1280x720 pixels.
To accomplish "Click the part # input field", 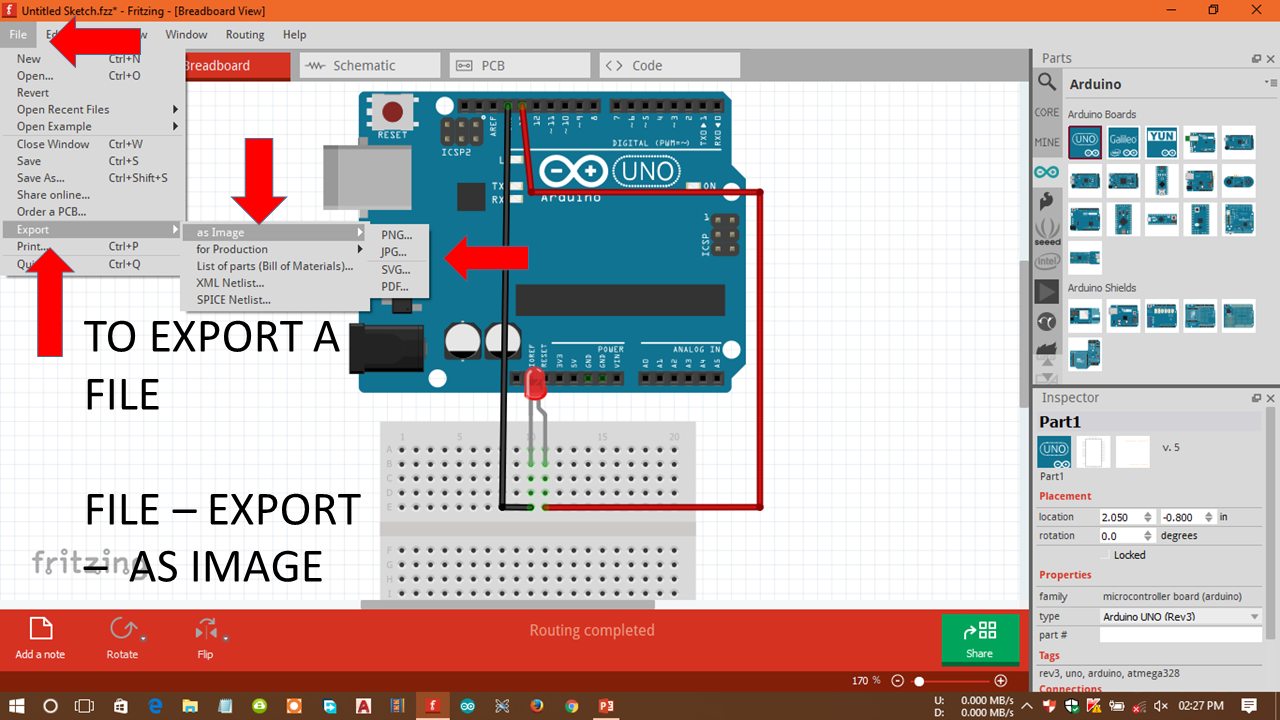I will [1180, 635].
